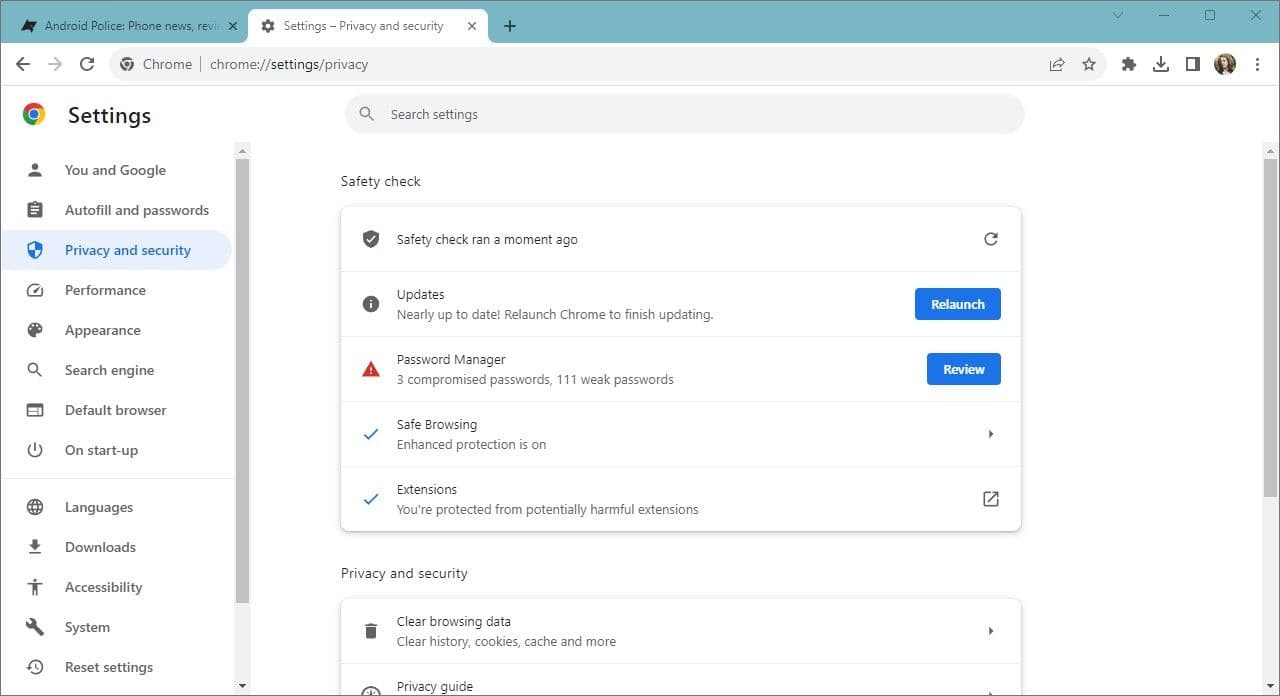Click the refresh safety check icon
The width and height of the screenshot is (1280, 696).
990,239
